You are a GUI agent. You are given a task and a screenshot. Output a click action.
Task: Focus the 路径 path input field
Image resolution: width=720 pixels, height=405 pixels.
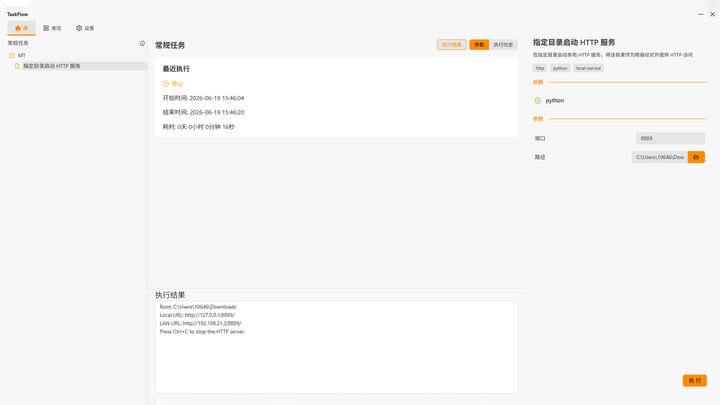click(660, 157)
